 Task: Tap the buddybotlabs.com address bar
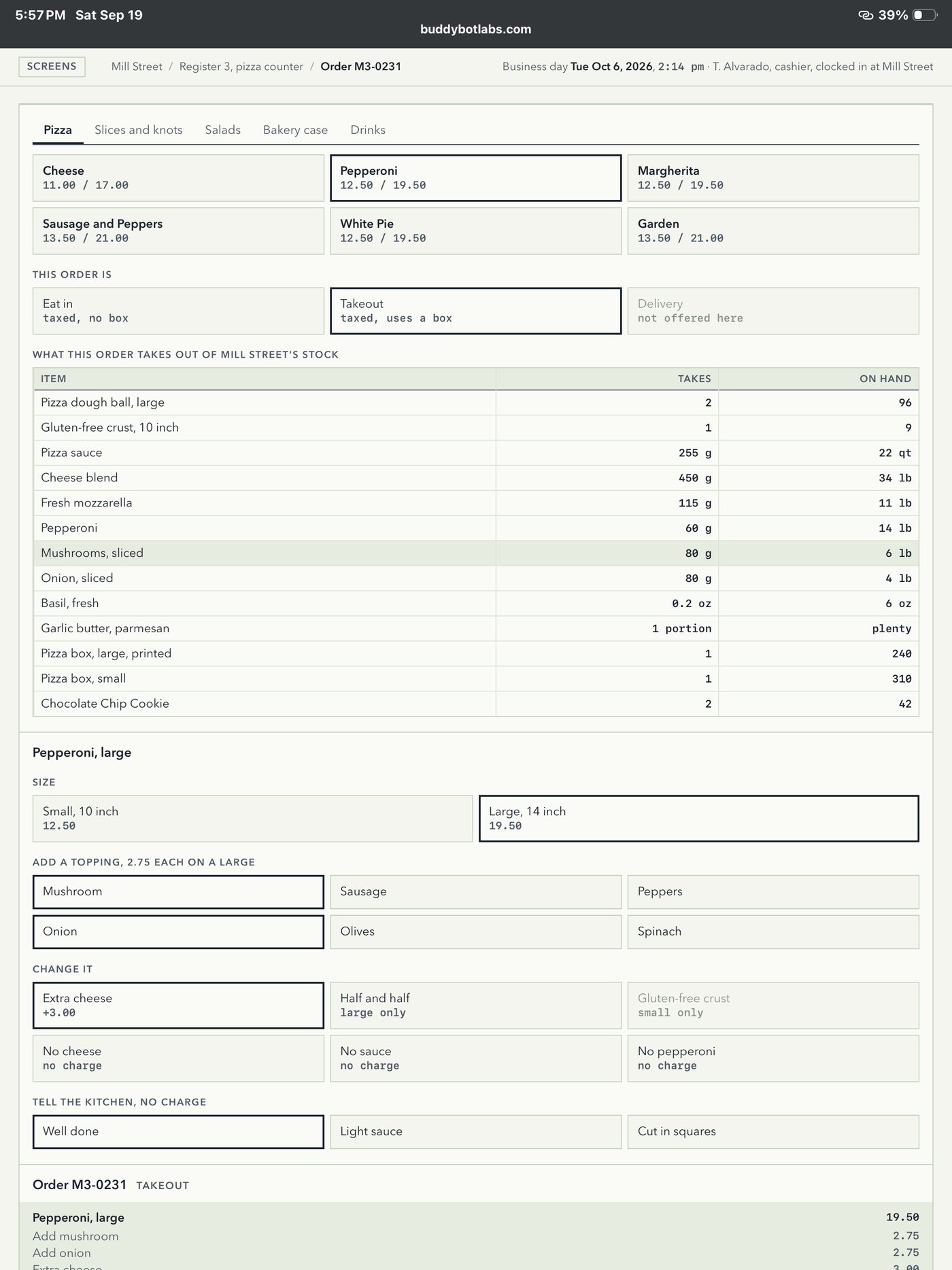tap(476, 29)
